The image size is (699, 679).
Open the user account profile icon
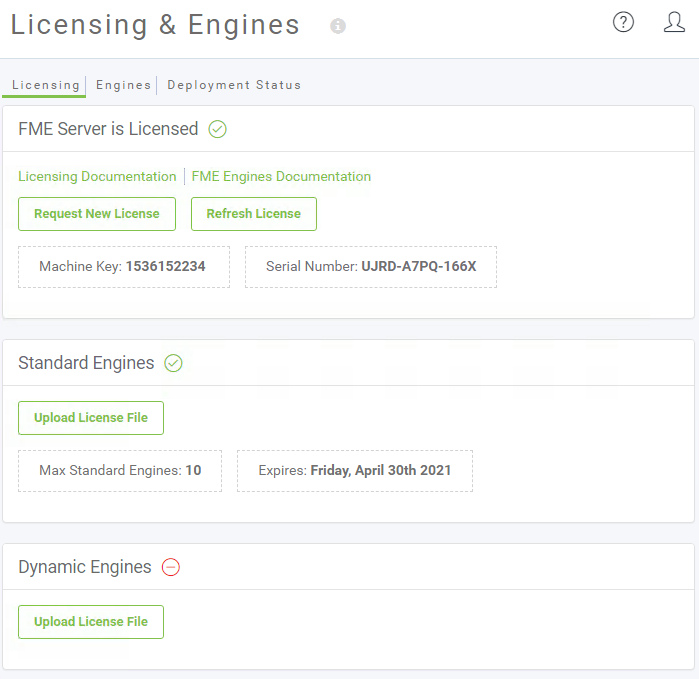tap(674, 22)
